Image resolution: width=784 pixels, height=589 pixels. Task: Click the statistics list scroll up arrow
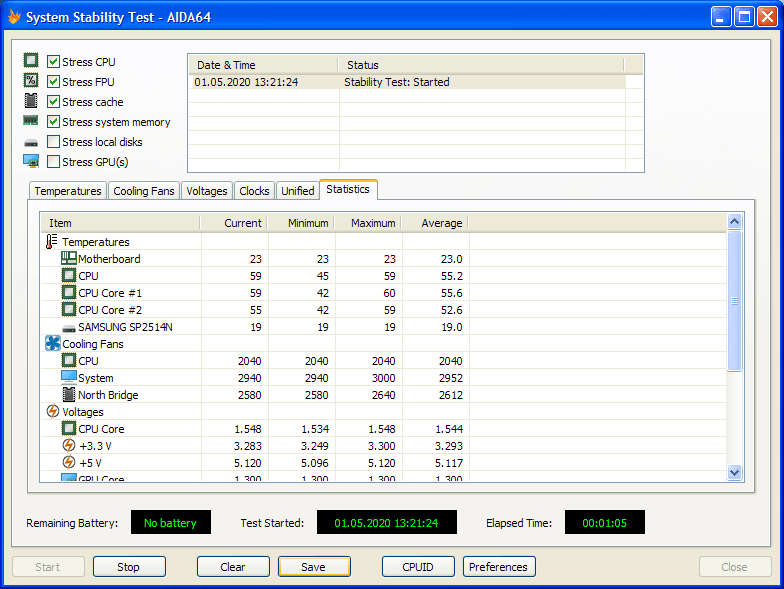click(x=734, y=222)
